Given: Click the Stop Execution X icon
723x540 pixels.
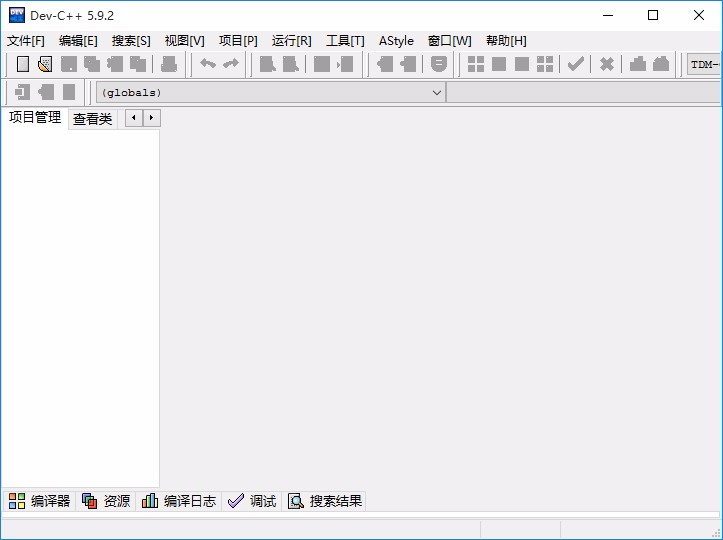Looking at the screenshot, I should [x=606, y=64].
